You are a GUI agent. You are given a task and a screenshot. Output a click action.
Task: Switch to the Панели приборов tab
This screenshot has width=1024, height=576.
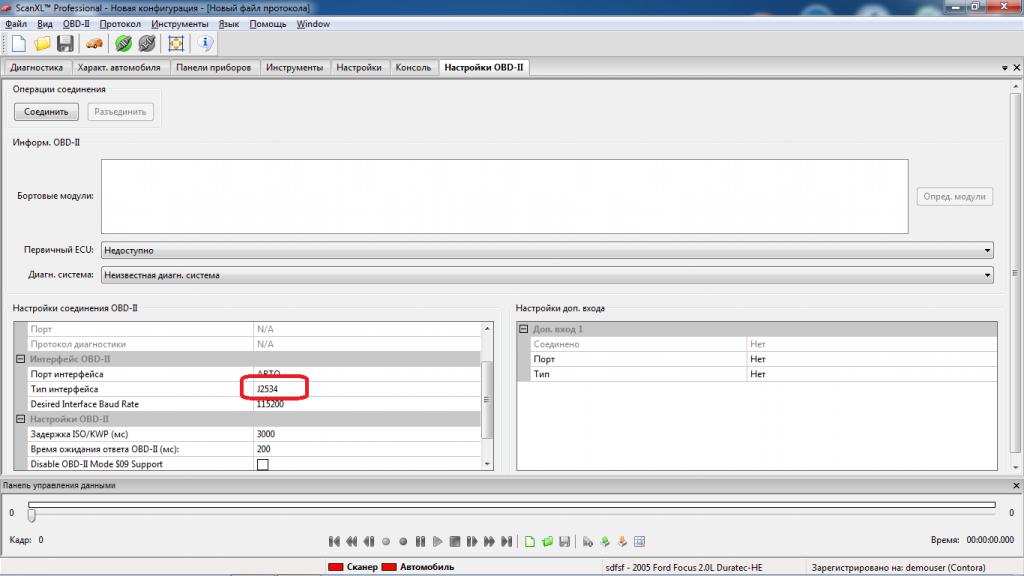pyautogui.click(x=214, y=68)
